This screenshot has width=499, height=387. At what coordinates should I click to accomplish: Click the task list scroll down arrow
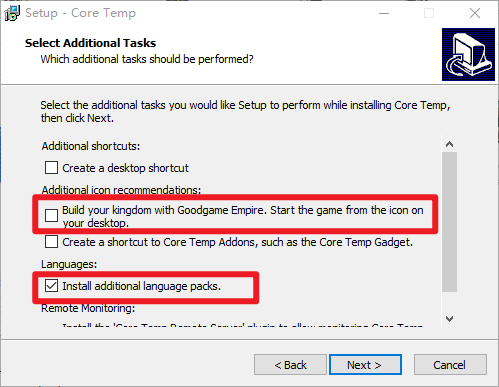pyautogui.click(x=449, y=319)
